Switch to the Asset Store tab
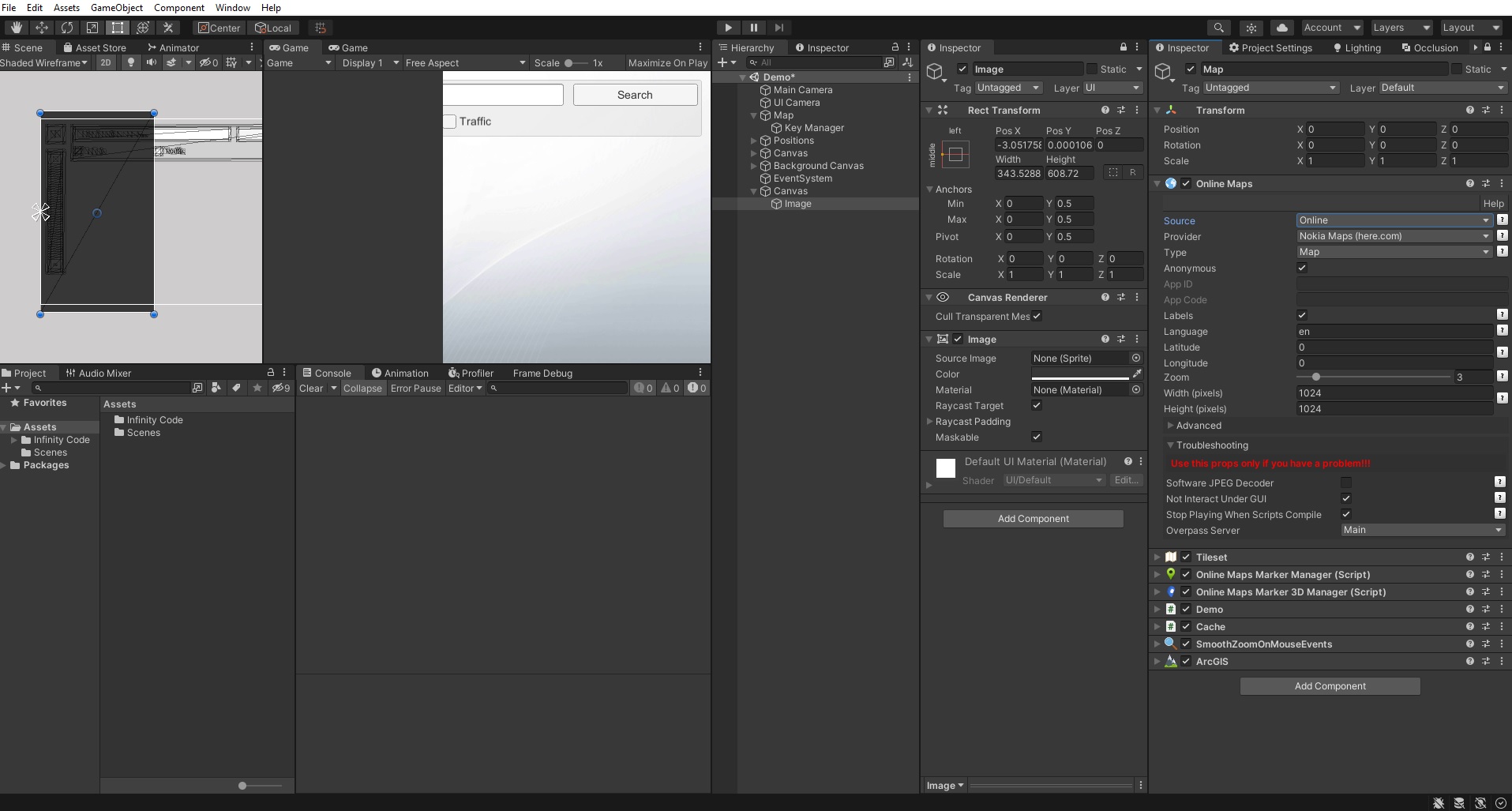Image resolution: width=1512 pixels, height=811 pixels. (x=95, y=47)
